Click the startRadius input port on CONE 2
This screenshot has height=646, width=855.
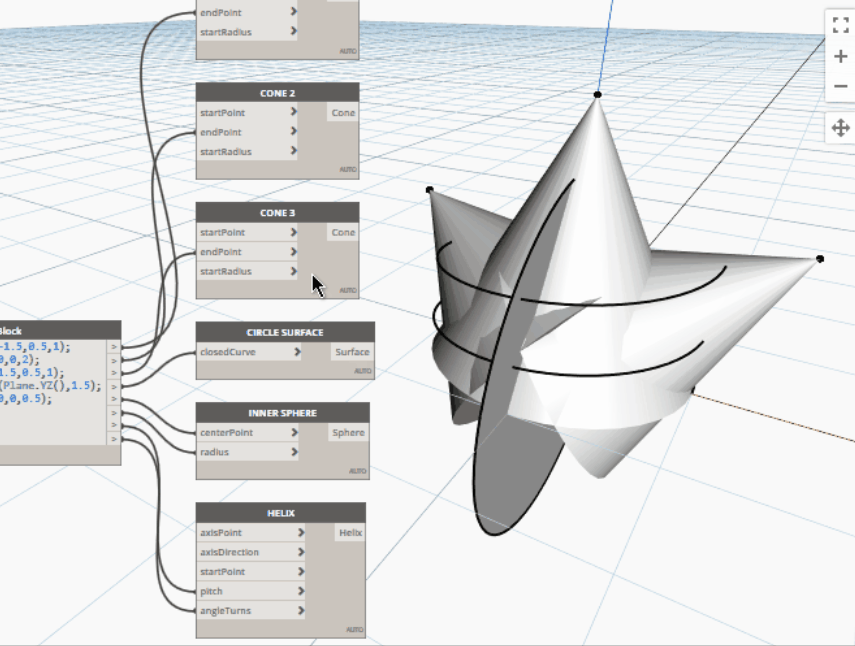[247, 152]
